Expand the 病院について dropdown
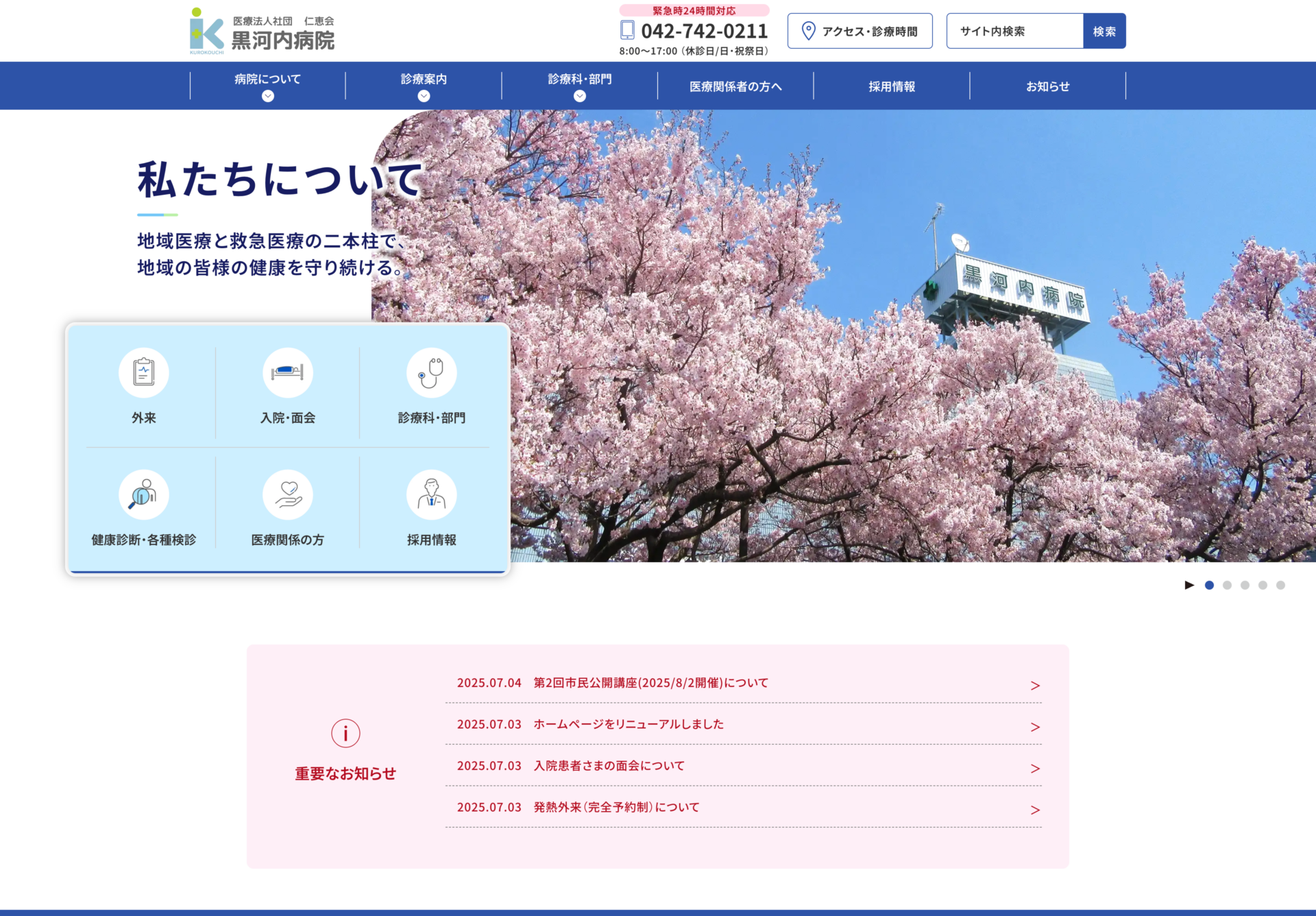 [267, 96]
